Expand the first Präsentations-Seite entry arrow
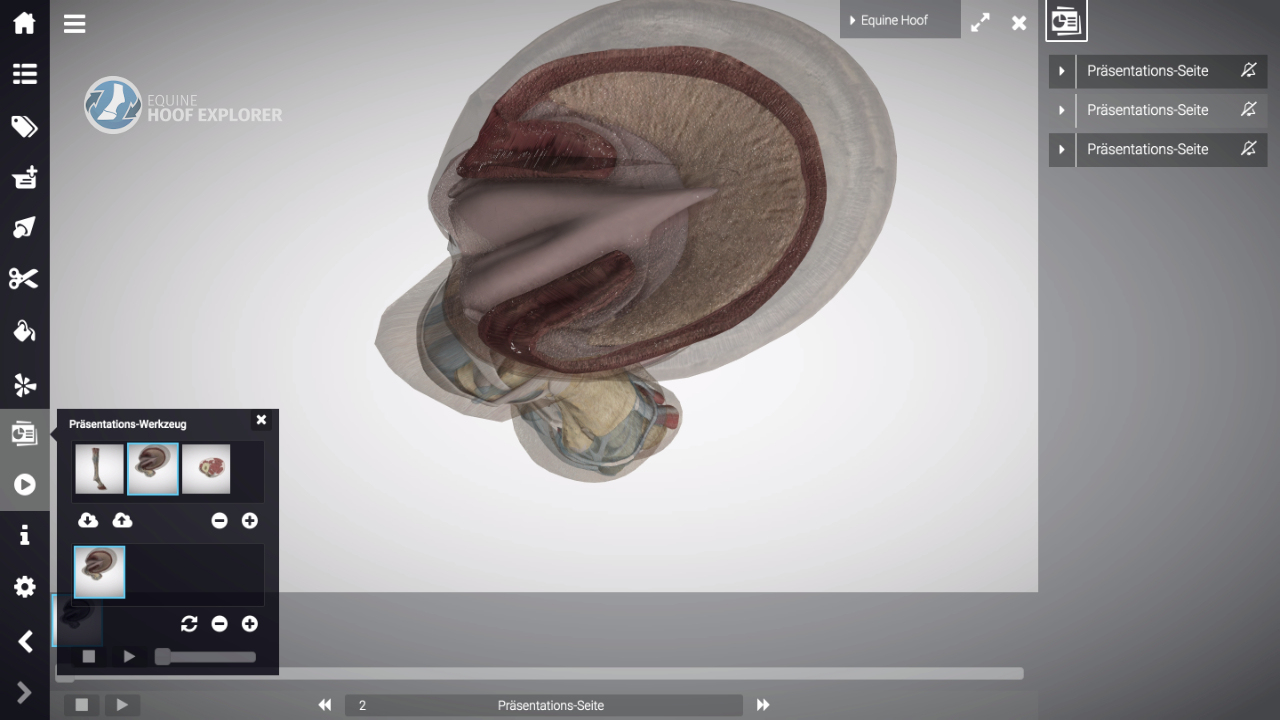 1062,71
